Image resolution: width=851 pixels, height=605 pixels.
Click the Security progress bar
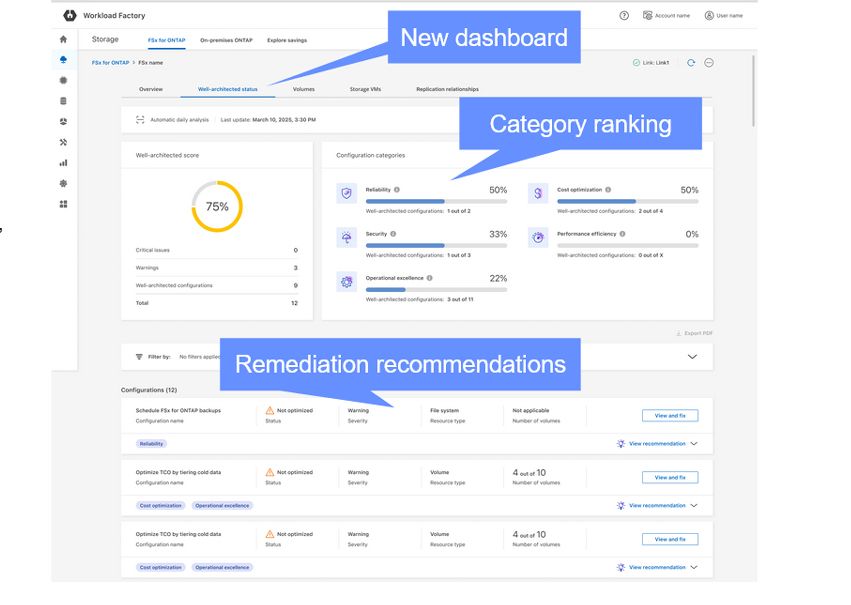[x=436, y=246]
